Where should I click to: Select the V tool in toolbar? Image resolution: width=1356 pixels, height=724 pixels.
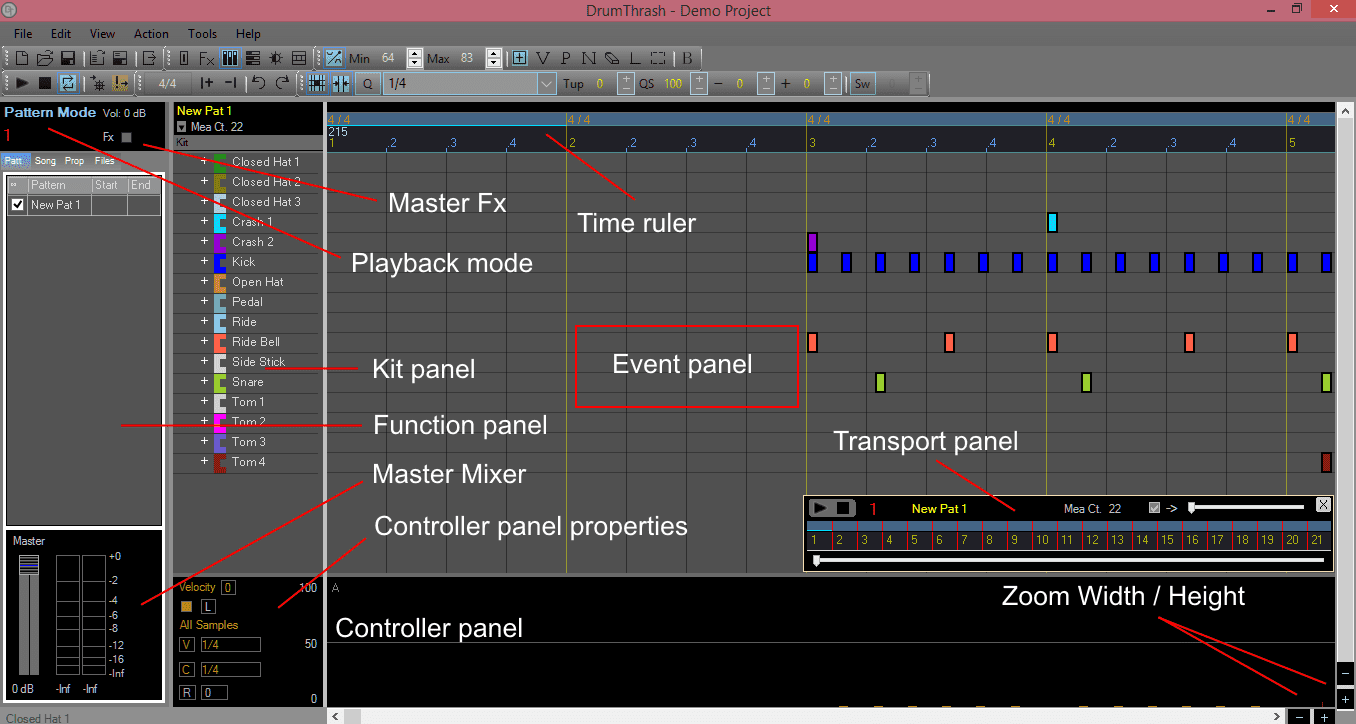tap(542, 58)
